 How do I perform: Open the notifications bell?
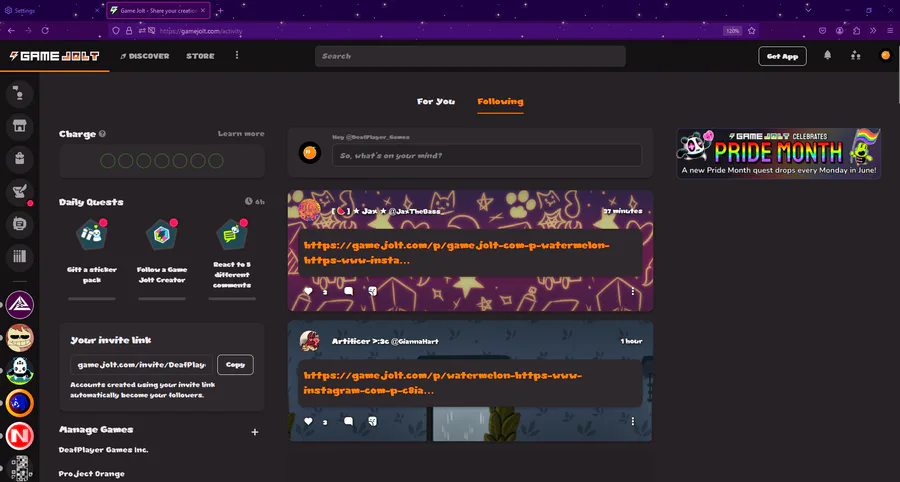pyautogui.click(x=827, y=56)
